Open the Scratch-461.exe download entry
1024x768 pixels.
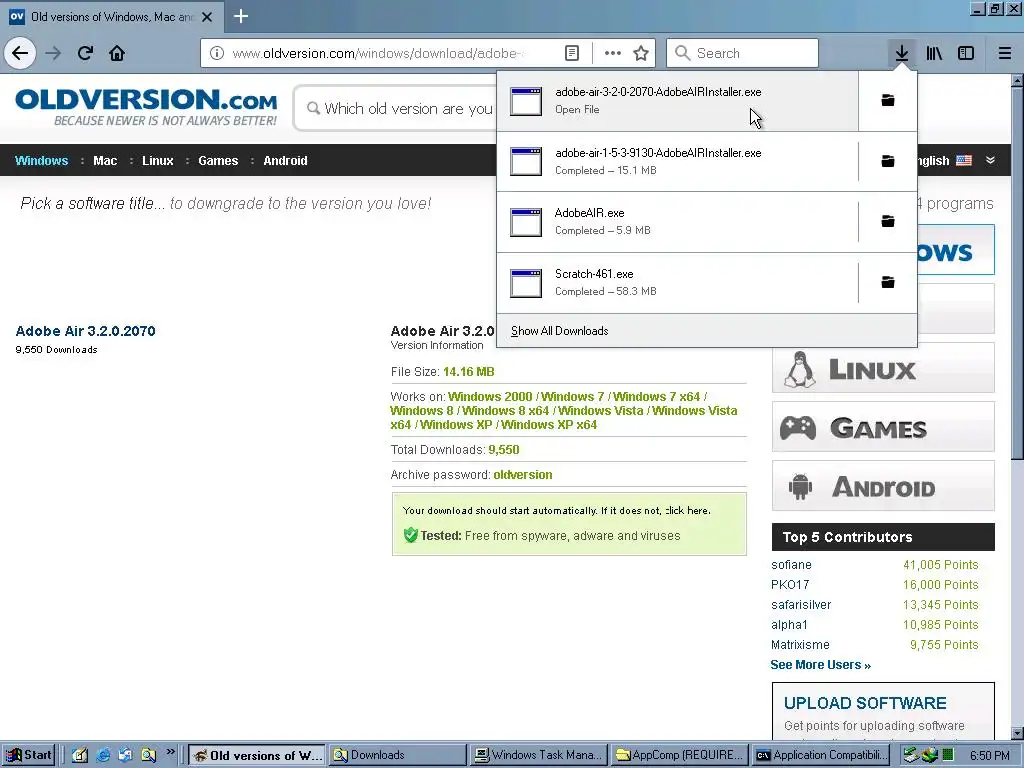[678, 282]
